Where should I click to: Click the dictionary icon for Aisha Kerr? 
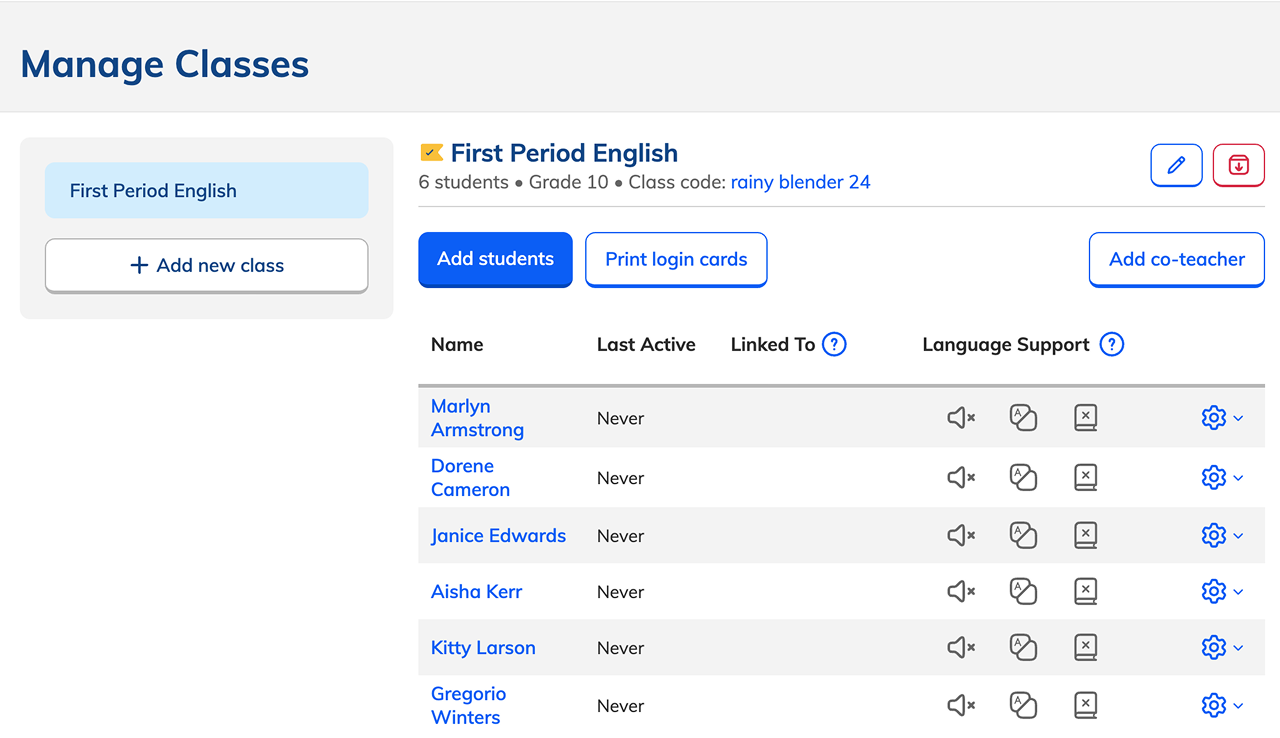(x=1085, y=591)
